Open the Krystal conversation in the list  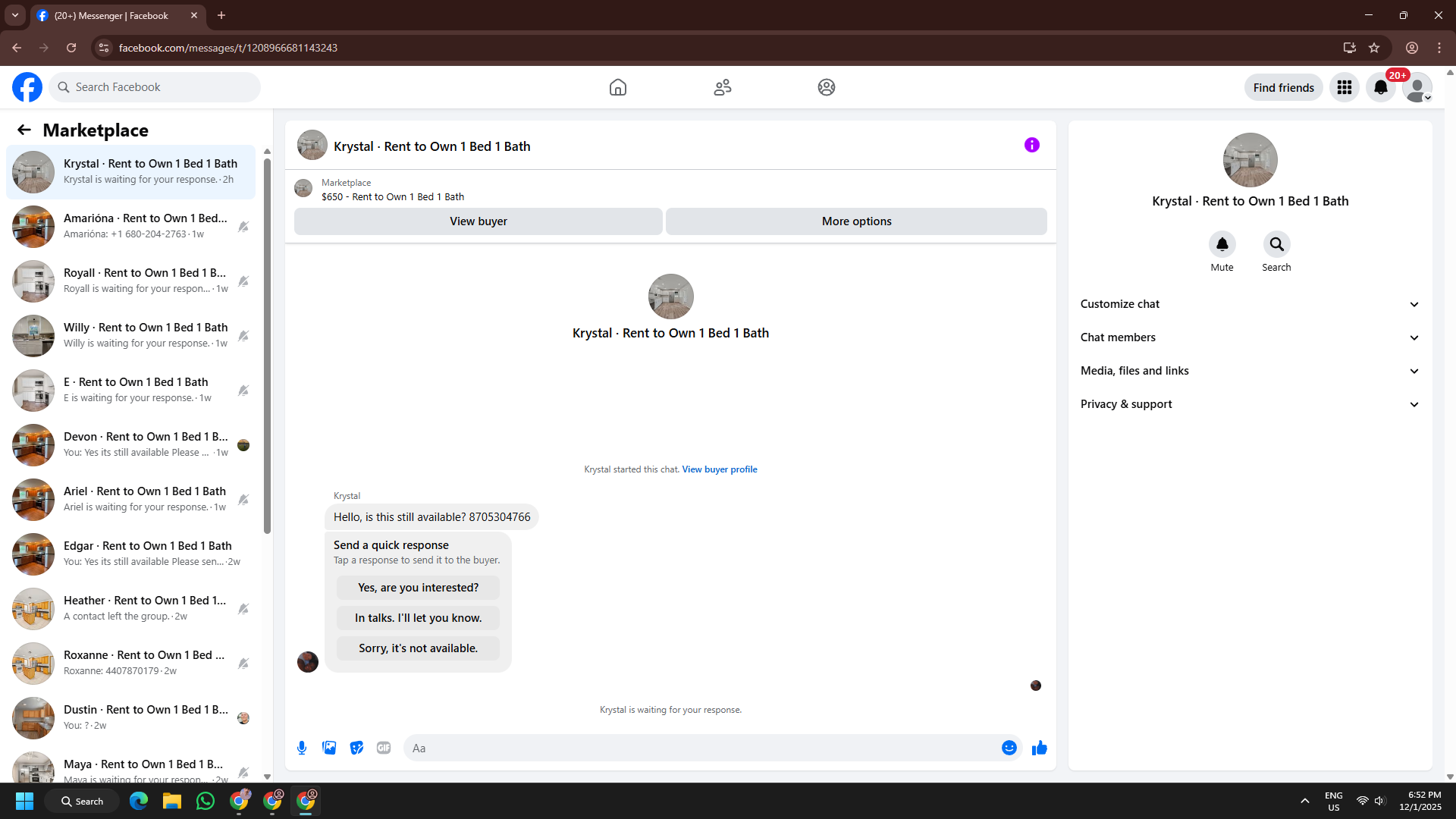point(130,172)
